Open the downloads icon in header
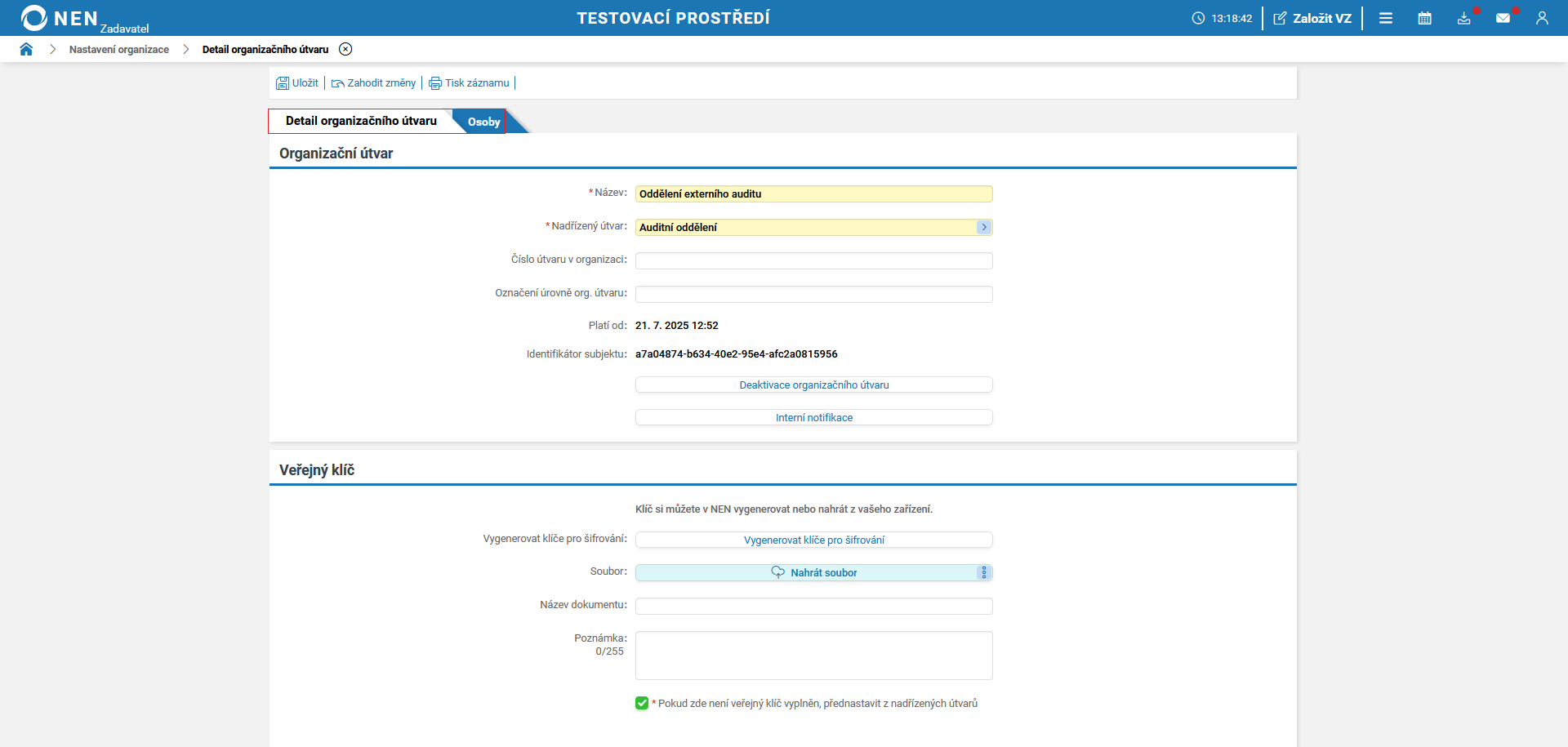1568x747 pixels. click(1464, 18)
